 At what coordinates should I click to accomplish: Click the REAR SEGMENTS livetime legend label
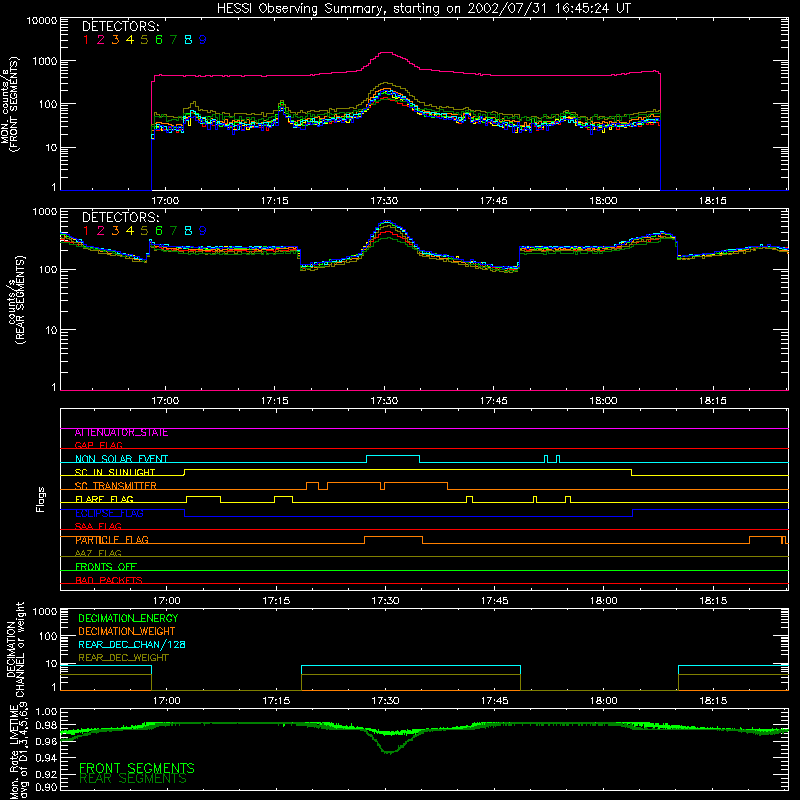tap(133, 779)
